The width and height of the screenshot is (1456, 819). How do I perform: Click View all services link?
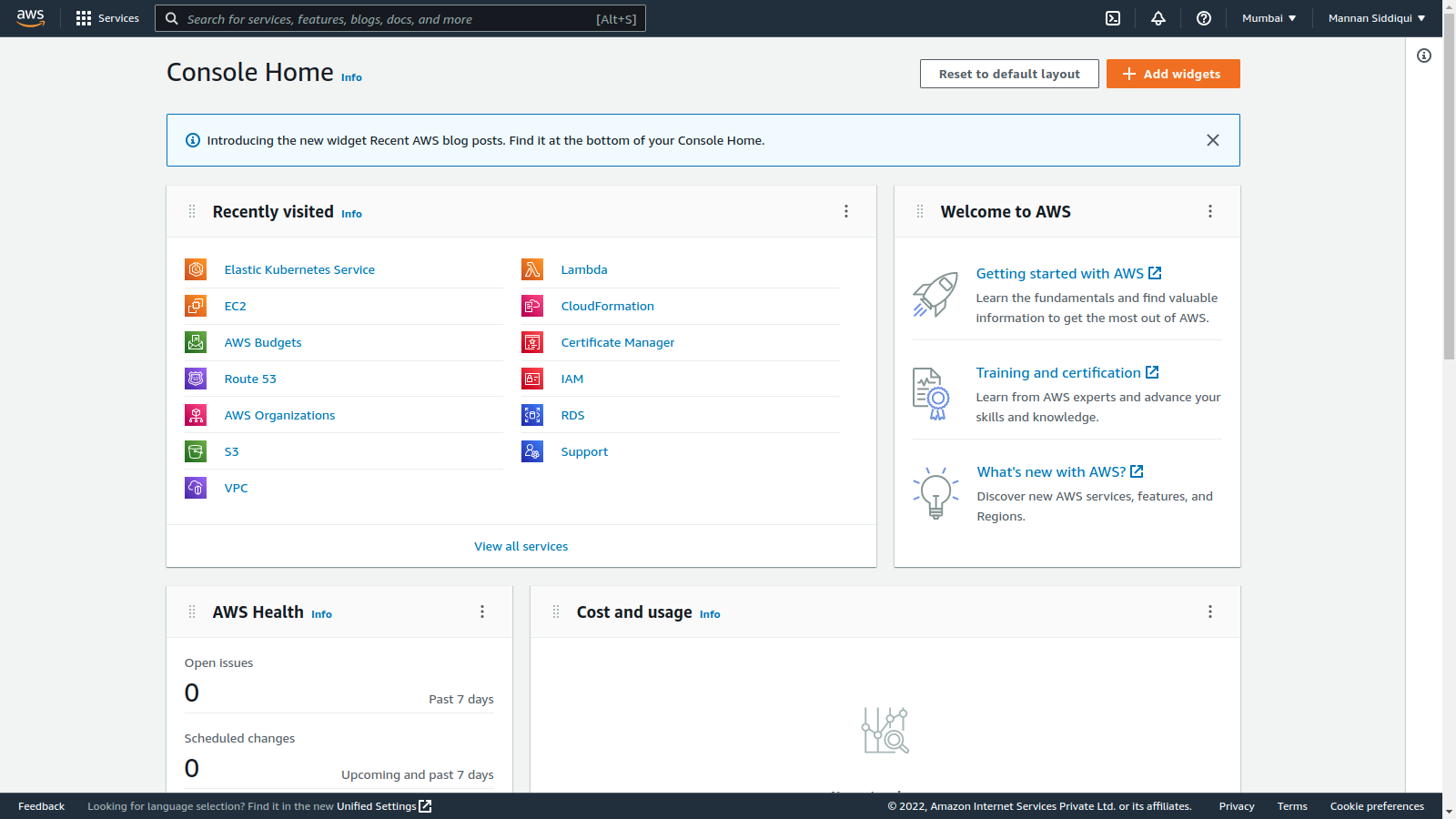point(521,546)
